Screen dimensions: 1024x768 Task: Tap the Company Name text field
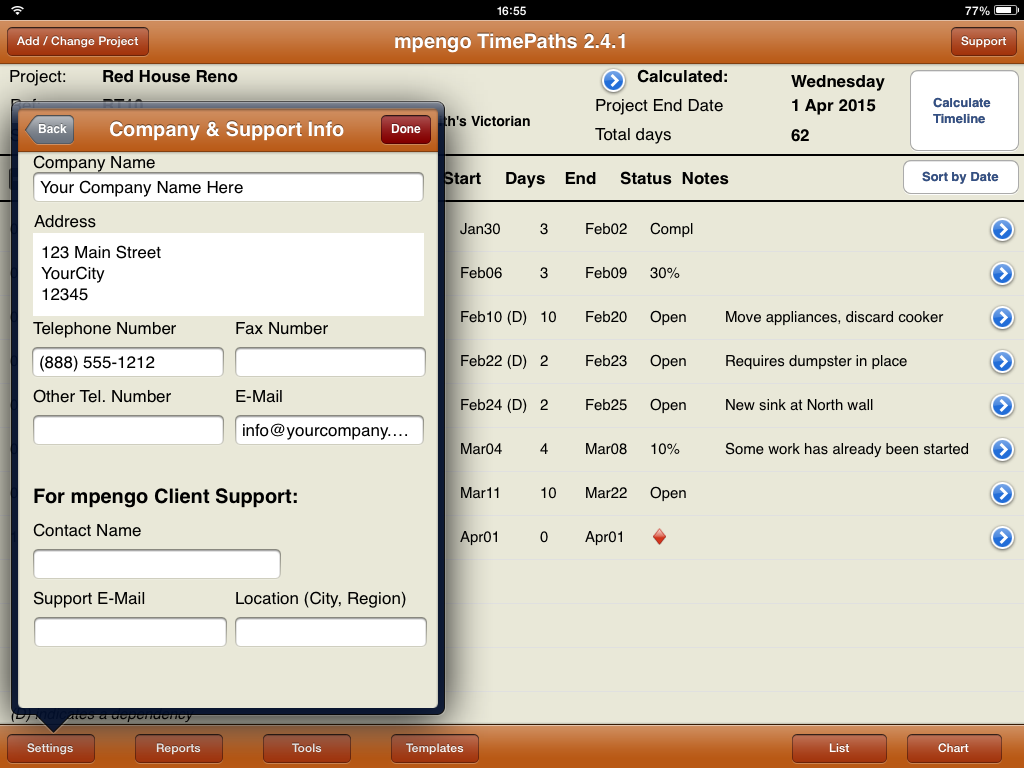click(228, 187)
